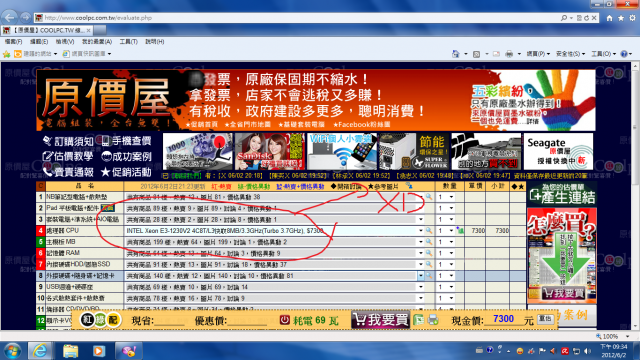Click the Paint icon in taskbar
This screenshot has height=360, width=640.
[129, 351]
